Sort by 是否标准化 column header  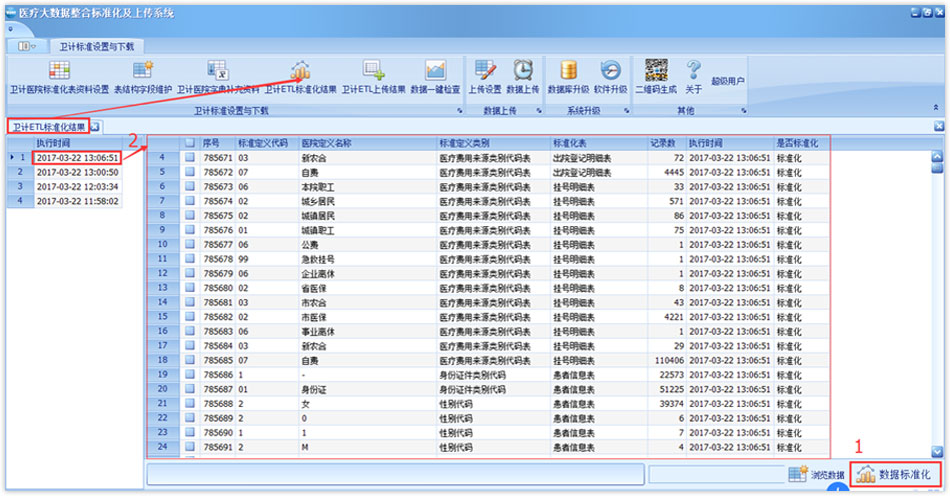coord(801,144)
